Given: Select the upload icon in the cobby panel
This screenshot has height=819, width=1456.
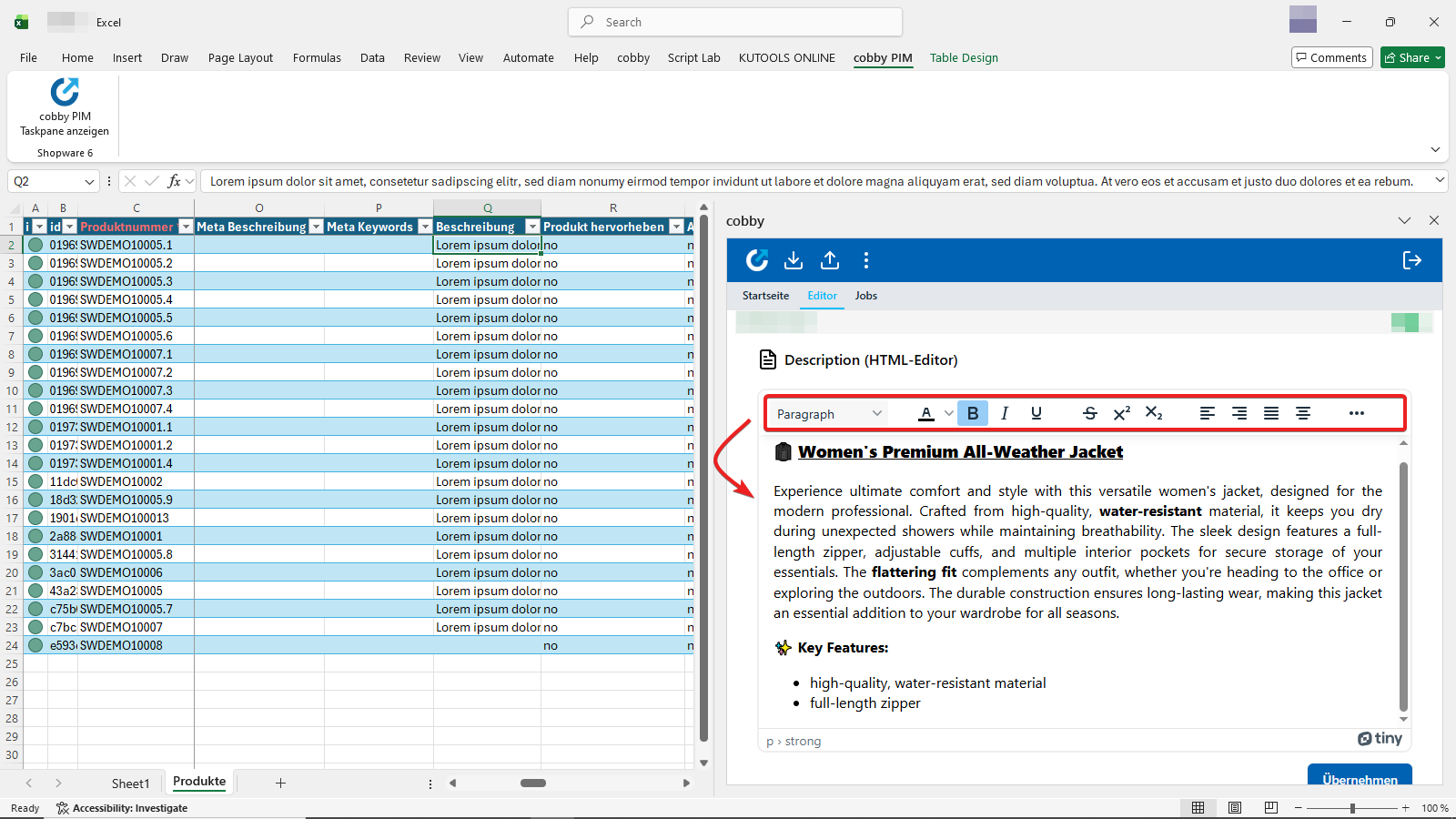Looking at the screenshot, I should pyautogui.click(x=829, y=260).
